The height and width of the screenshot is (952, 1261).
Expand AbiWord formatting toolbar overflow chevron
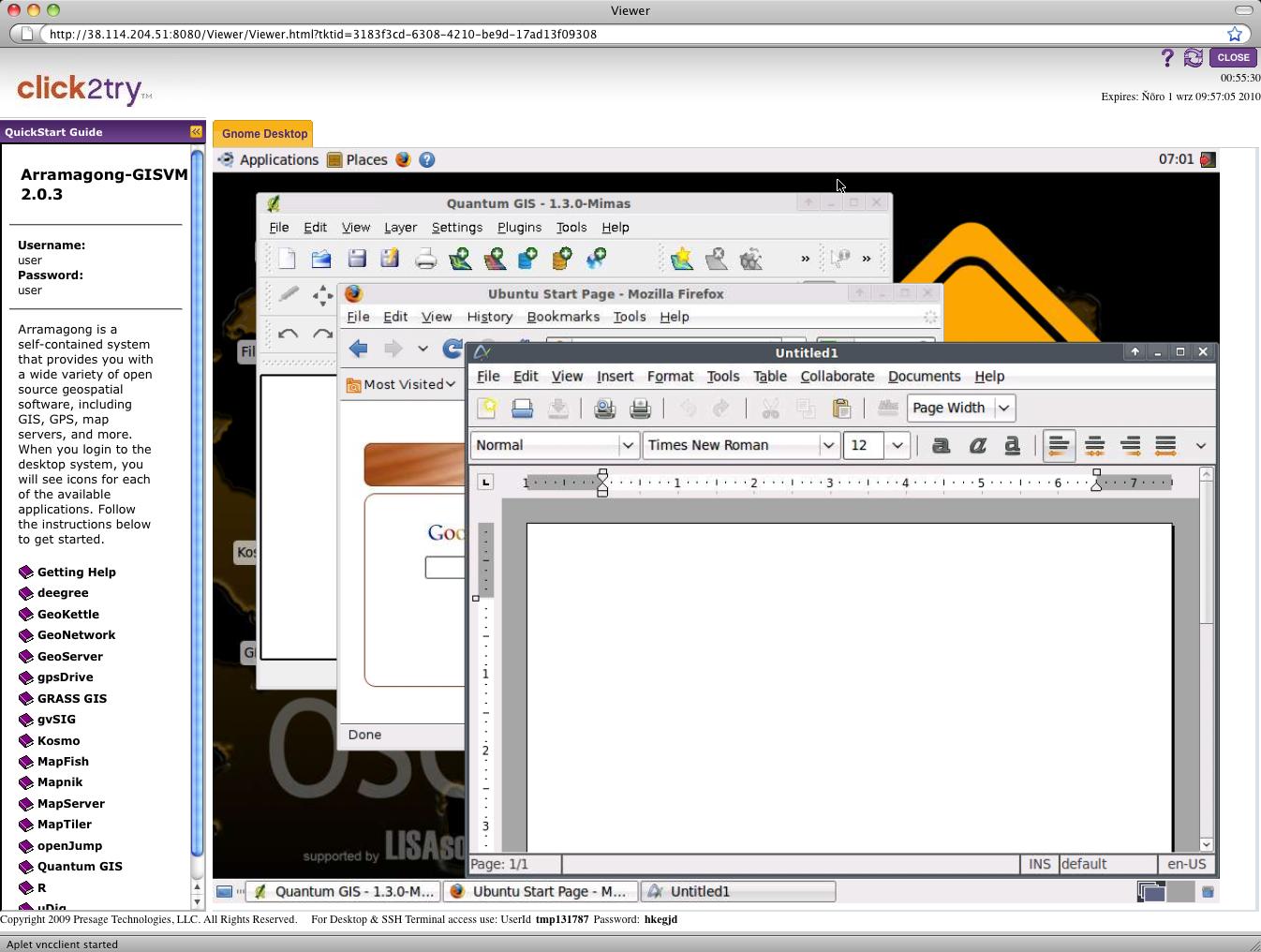pyautogui.click(x=1200, y=446)
